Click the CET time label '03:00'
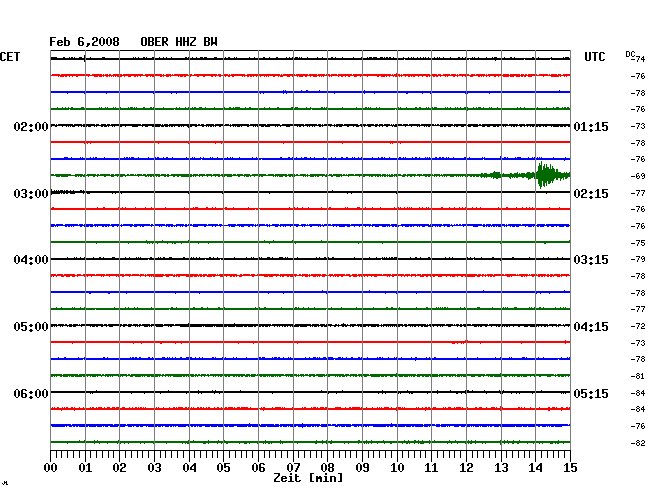Image resolution: width=650 pixels, height=494 pixels. [31, 194]
